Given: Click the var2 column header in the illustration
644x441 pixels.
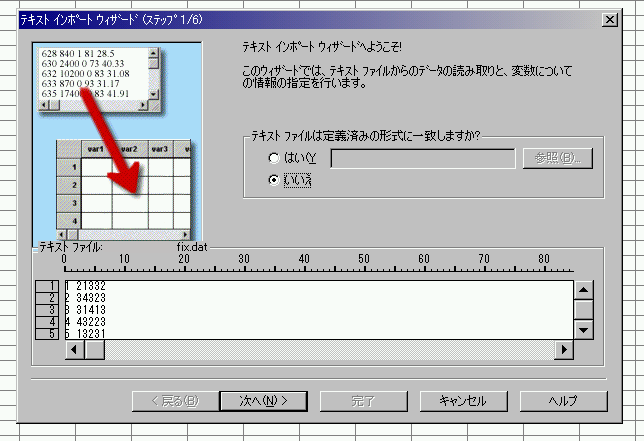Looking at the screenshot, I should pyautogui.click(x=128, y=149).
